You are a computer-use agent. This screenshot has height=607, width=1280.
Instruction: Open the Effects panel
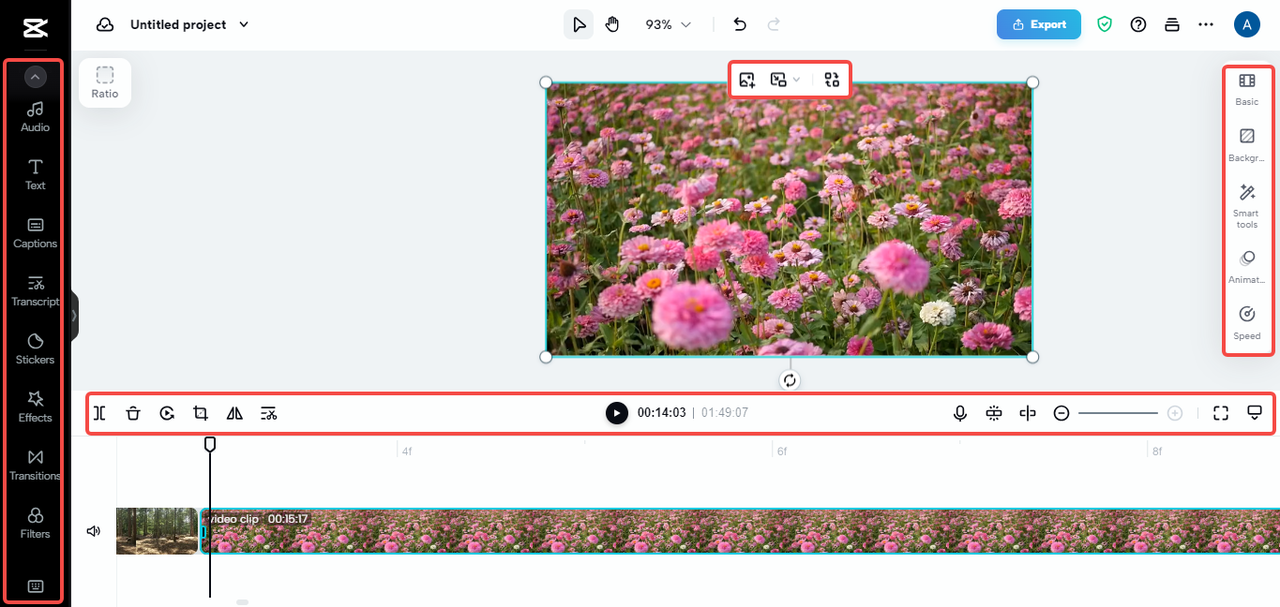35,406
